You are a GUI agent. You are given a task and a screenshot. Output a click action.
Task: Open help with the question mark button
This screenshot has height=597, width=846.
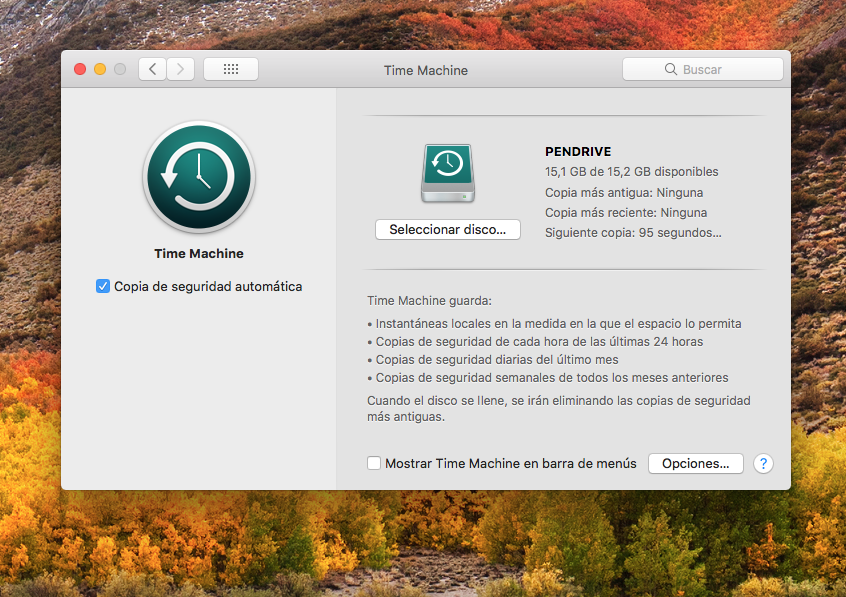pos(763,463)
